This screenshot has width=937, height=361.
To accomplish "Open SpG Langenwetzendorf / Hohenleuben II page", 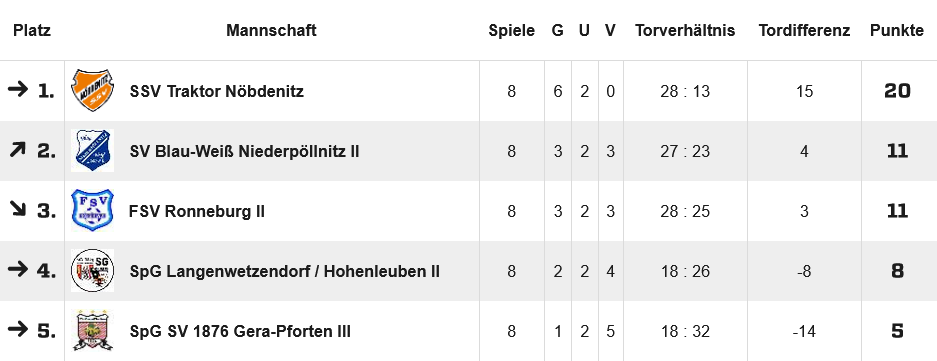I will coord(284,271).
